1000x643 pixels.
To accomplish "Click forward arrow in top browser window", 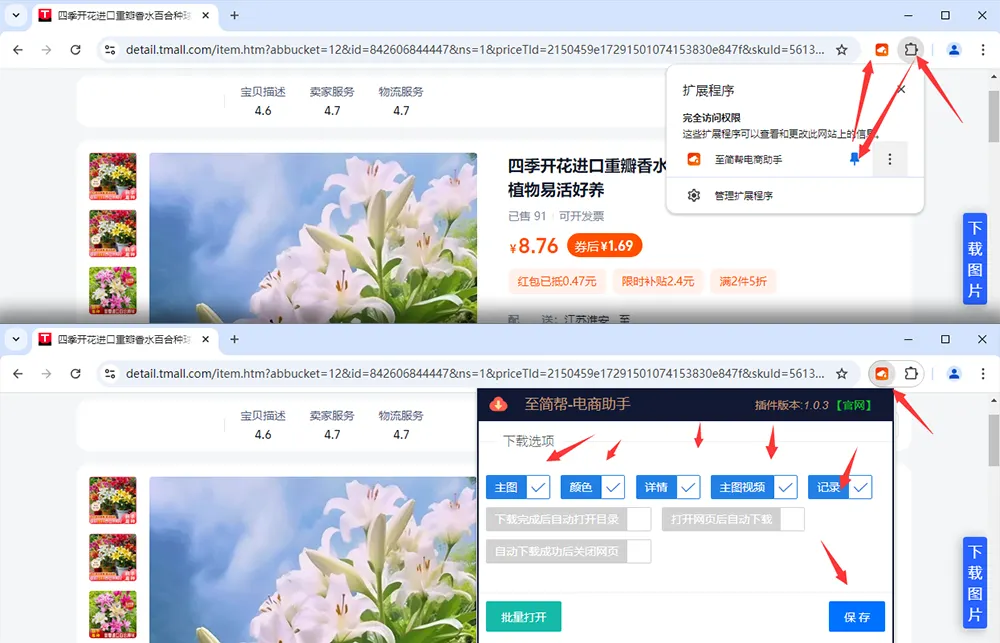I will [46, 50].
